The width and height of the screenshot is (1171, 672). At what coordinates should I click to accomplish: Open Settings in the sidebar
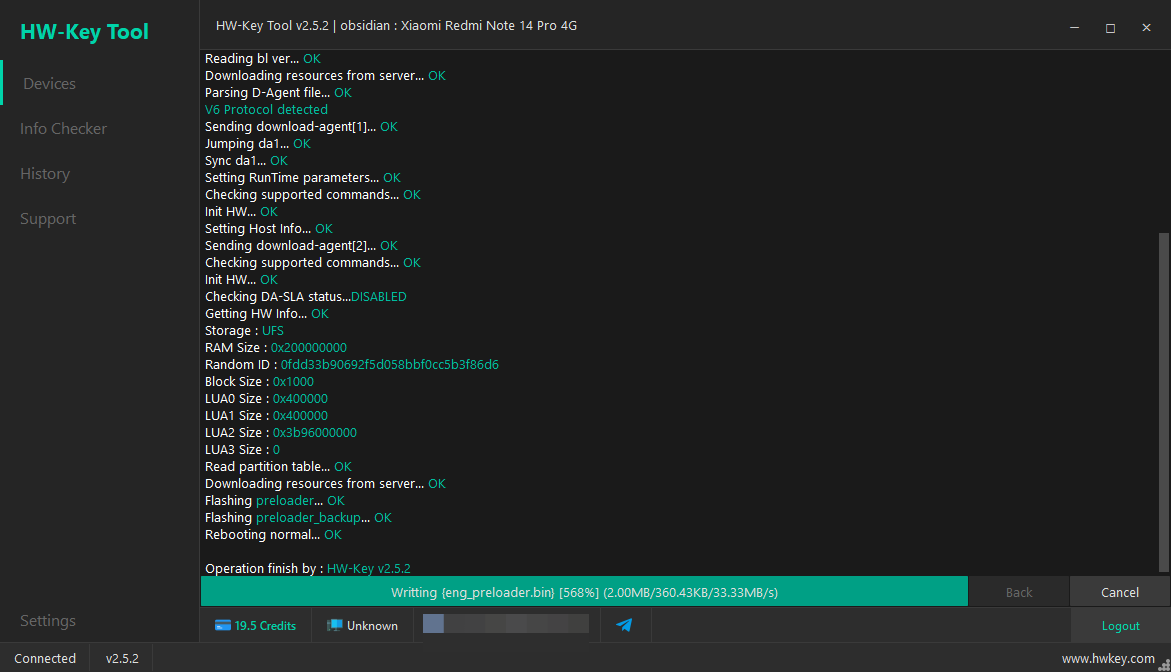pyautogui.click(x=48, y=620)
